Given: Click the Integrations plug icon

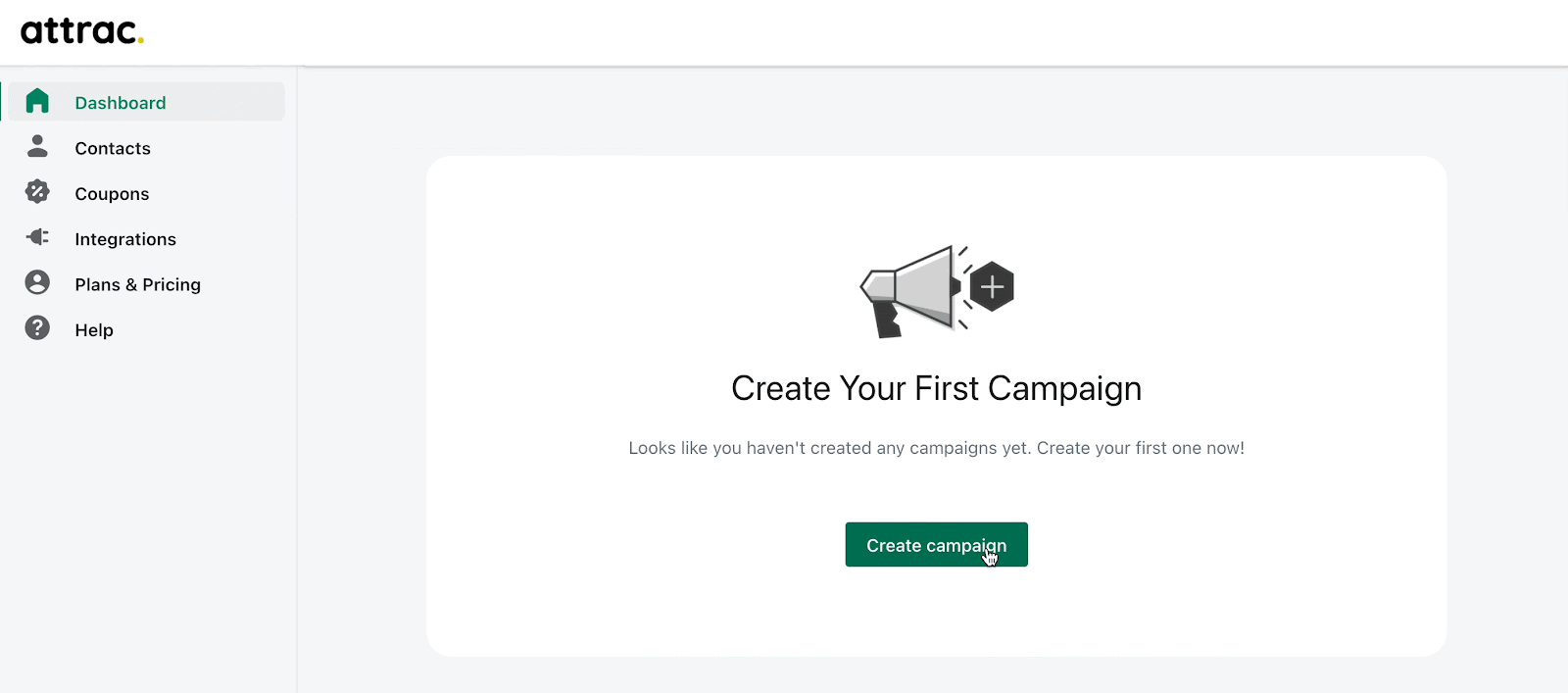Looking at the screenshot, I should tap(37, 237).
